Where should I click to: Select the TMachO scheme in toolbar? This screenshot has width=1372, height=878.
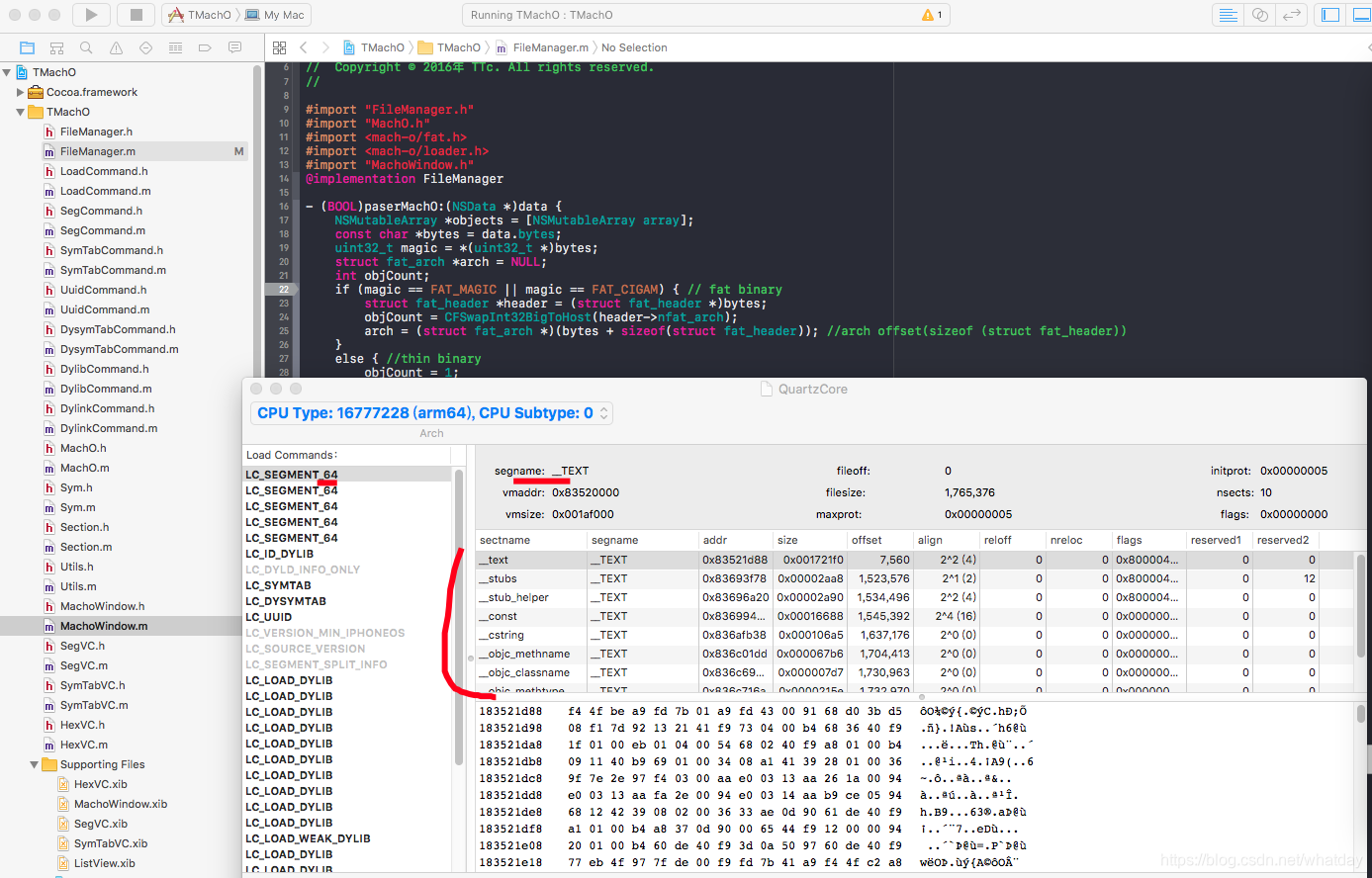(198, 15)
